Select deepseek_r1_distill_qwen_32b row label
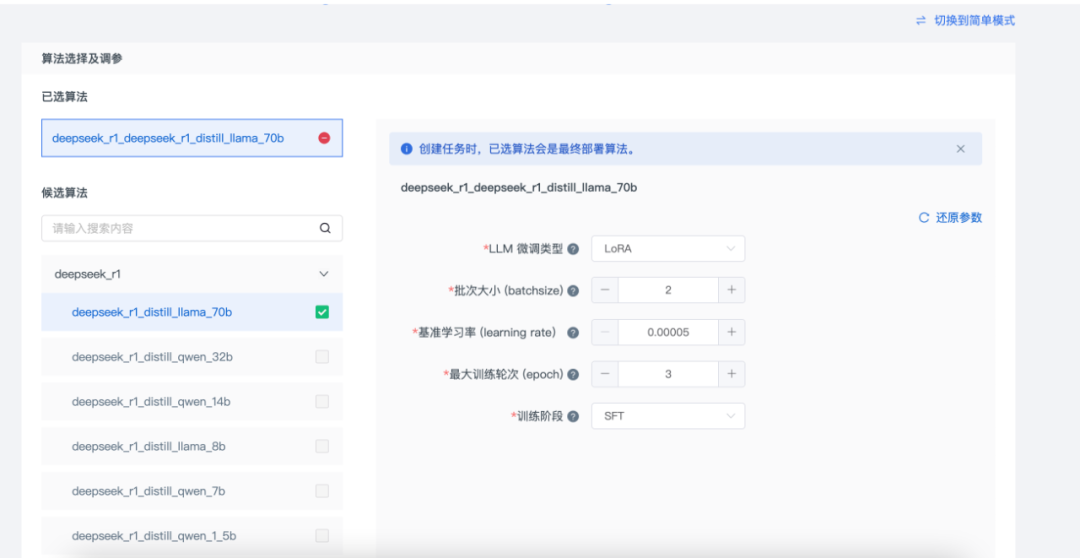This screenshot has height=558, width=1080. [x=152, y=357]
